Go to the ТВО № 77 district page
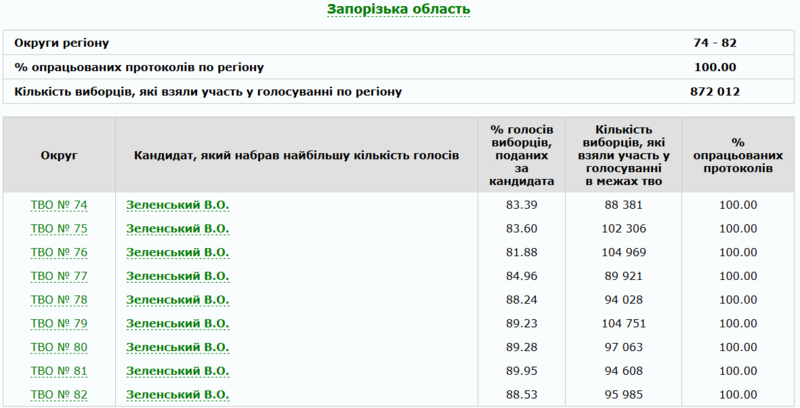The width and height of the screenshot is (800, 408). click(x=59, y=276)
